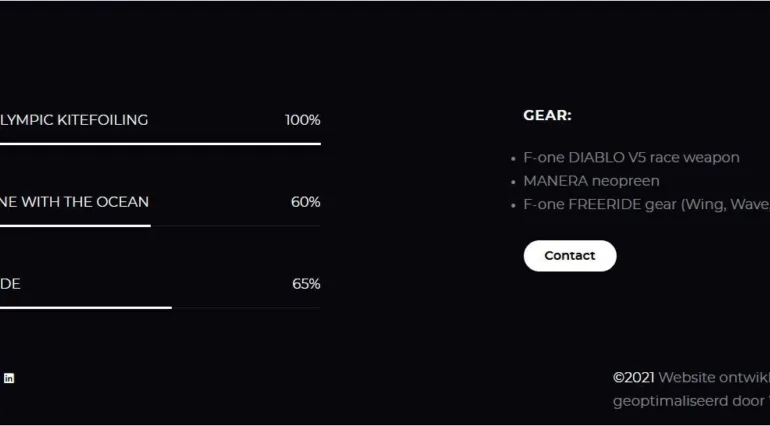Open the 'Website ontwikkeld' footer link
Viewport: 770px width, 426px height.
[x=714, y=378]
